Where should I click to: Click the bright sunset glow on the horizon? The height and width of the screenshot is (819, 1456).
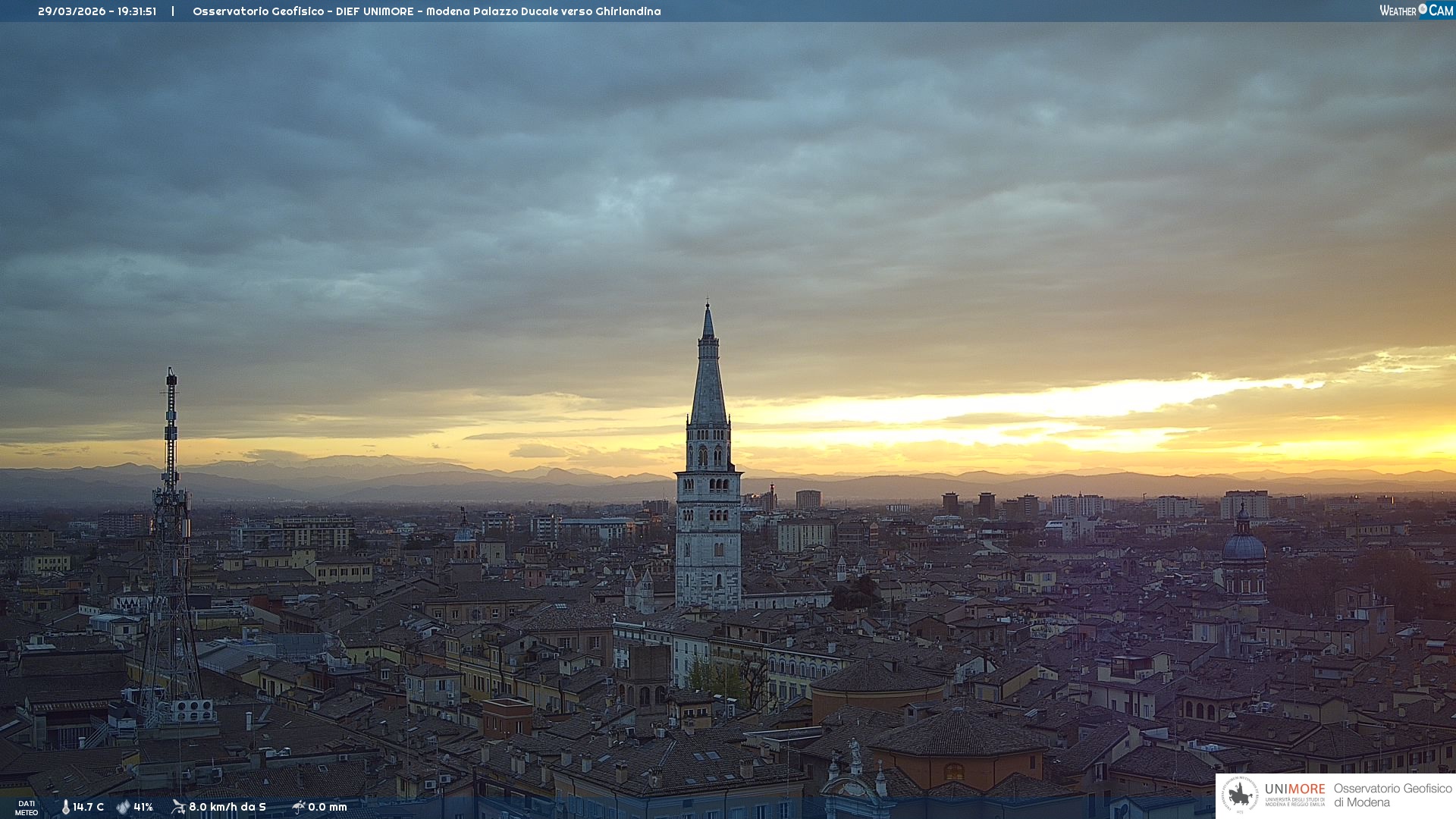click(x=1062, y=402)
